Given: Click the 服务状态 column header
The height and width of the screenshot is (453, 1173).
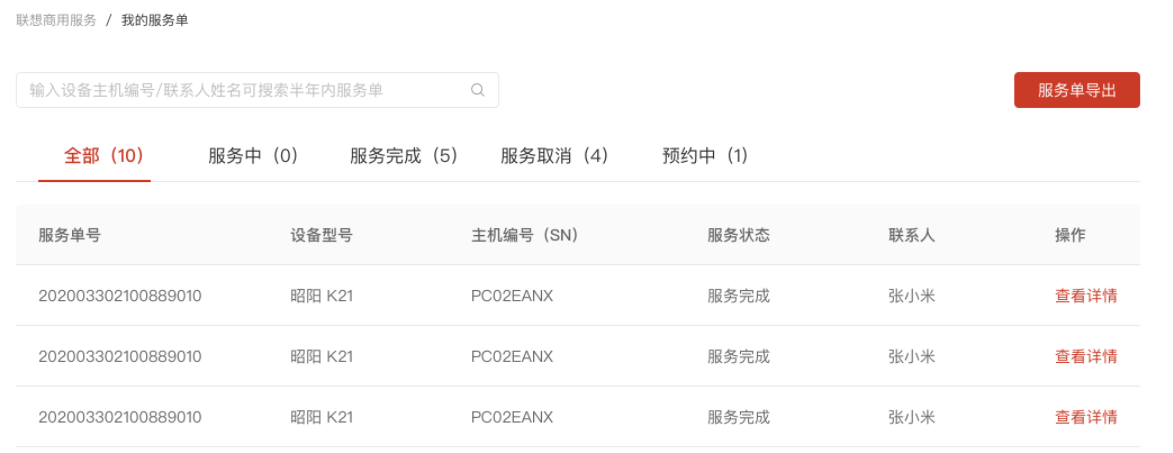Looking at the screenshot, I should pyautogui.click(x=738, y=236).
